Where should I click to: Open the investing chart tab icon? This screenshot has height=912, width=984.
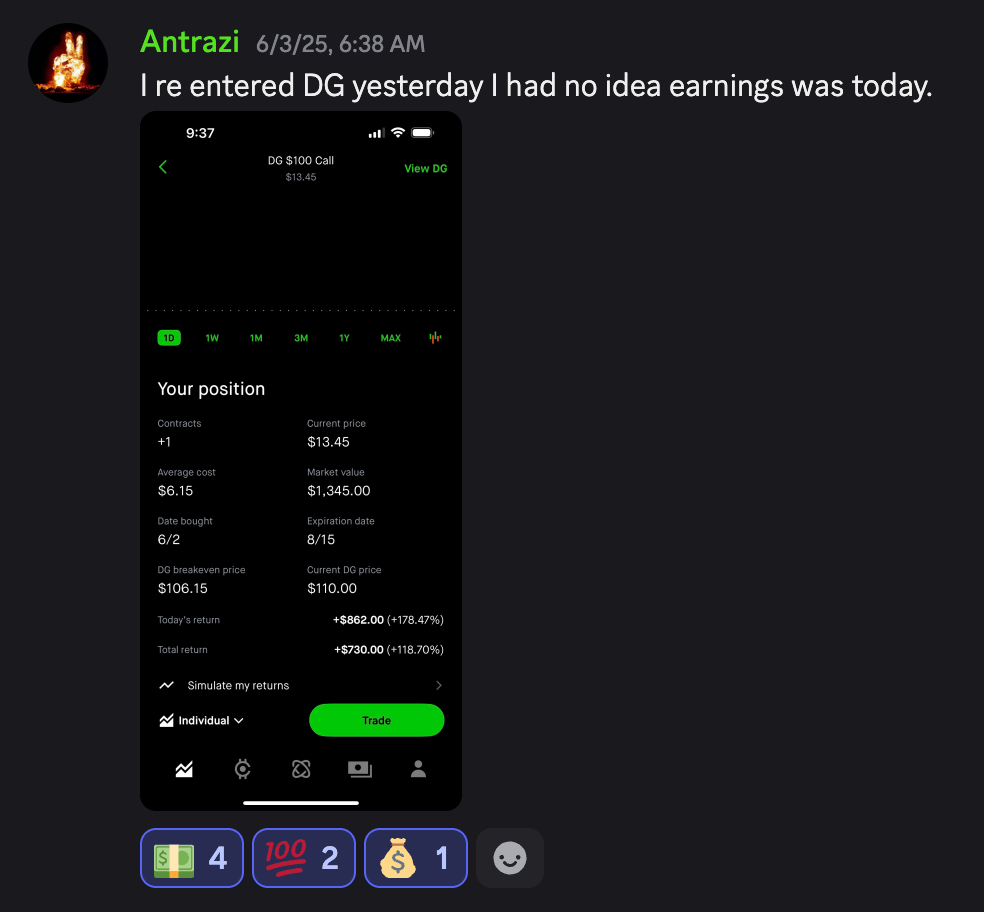coord(184,769)
